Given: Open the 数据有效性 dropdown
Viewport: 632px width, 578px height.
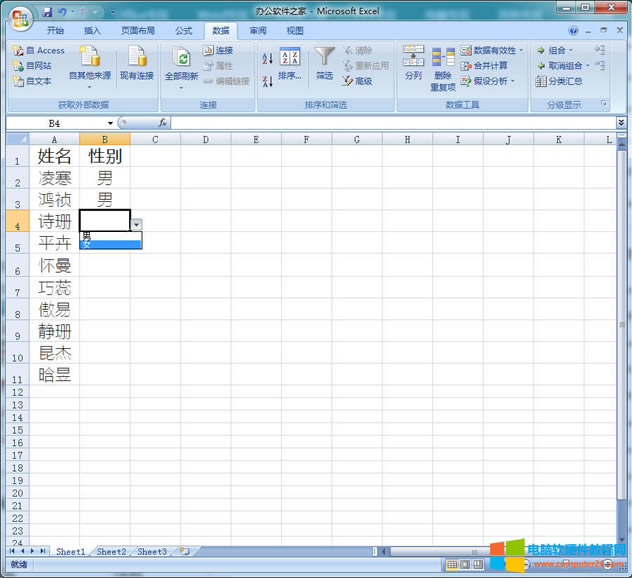Looking at the screenshot, I should [x=494, y=50].
